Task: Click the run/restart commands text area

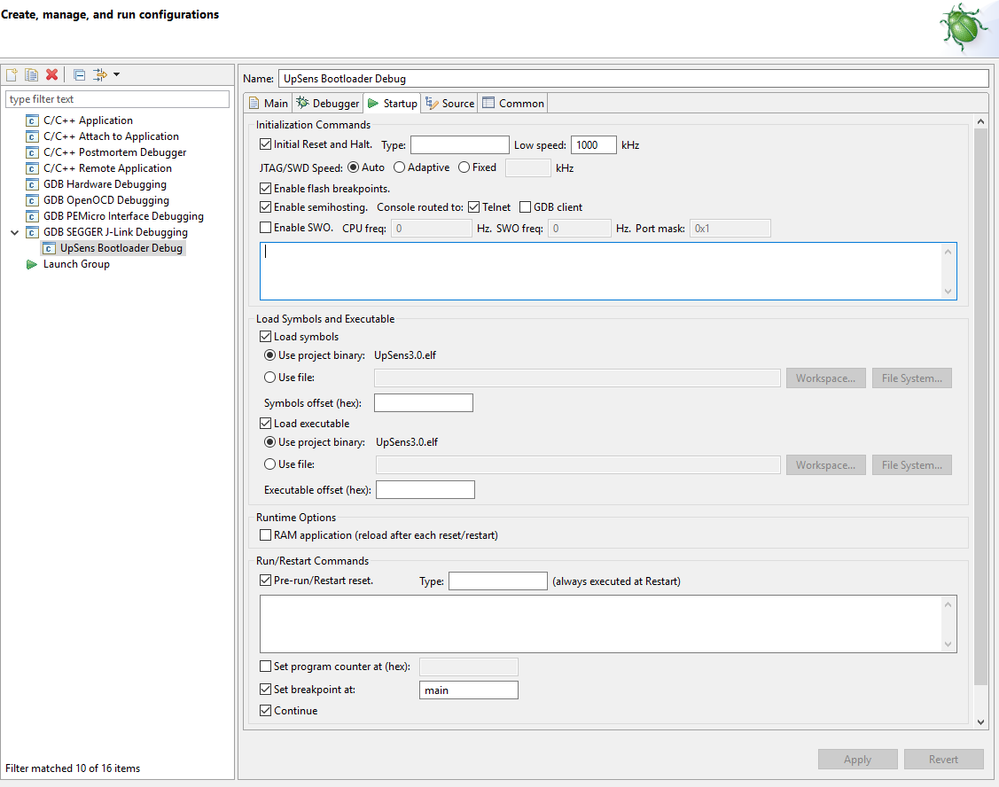Action: click(x=608, y=624)
